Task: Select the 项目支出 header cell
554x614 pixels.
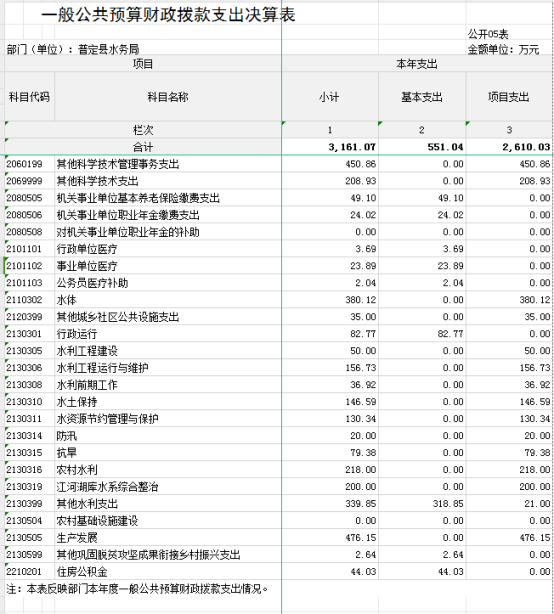Action: [509, 97]
